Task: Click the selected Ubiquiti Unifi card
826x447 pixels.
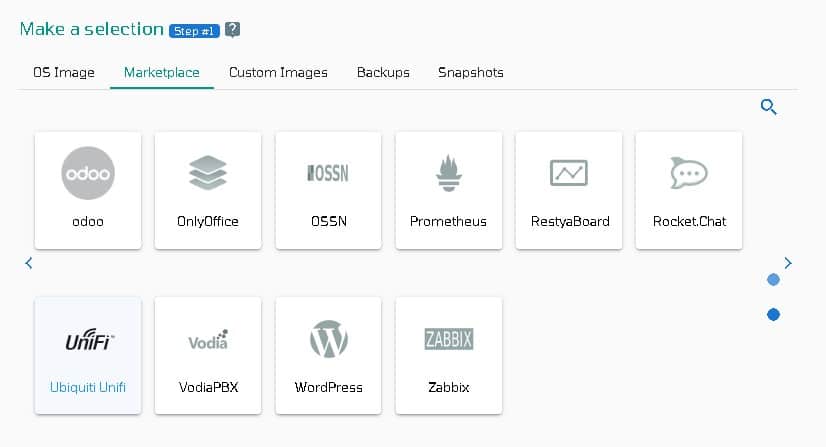Action: coord(88,355)
